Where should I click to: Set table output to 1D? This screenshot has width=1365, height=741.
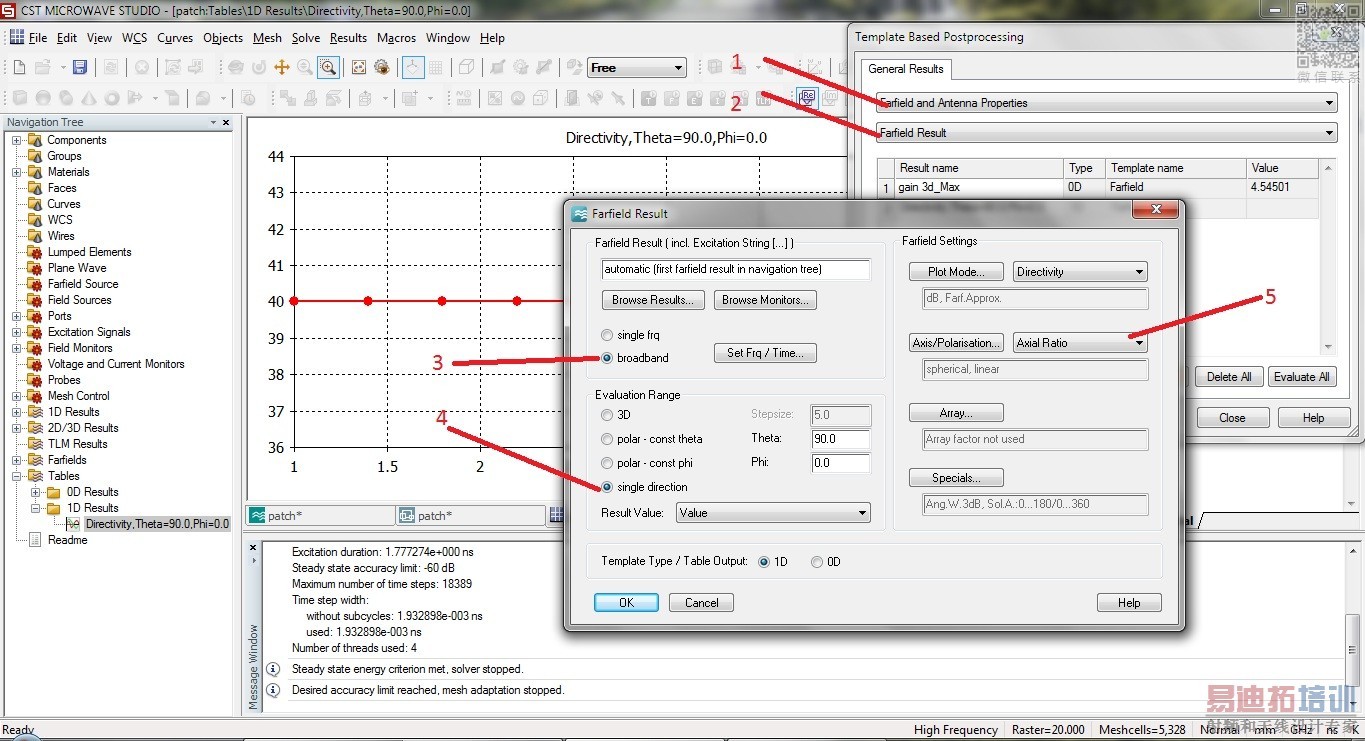click(x=765, y=562)
